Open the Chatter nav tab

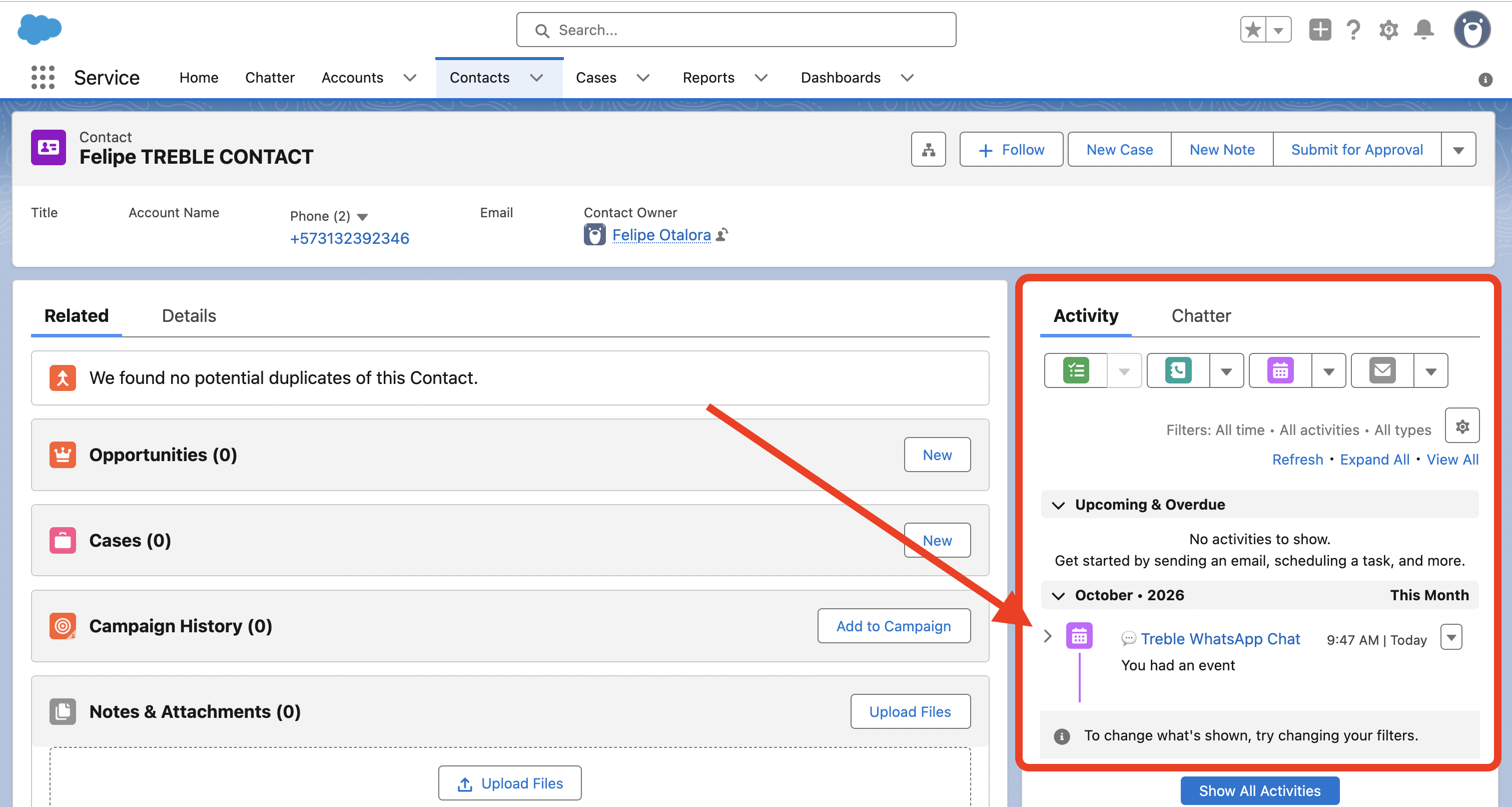click(270, 78)
